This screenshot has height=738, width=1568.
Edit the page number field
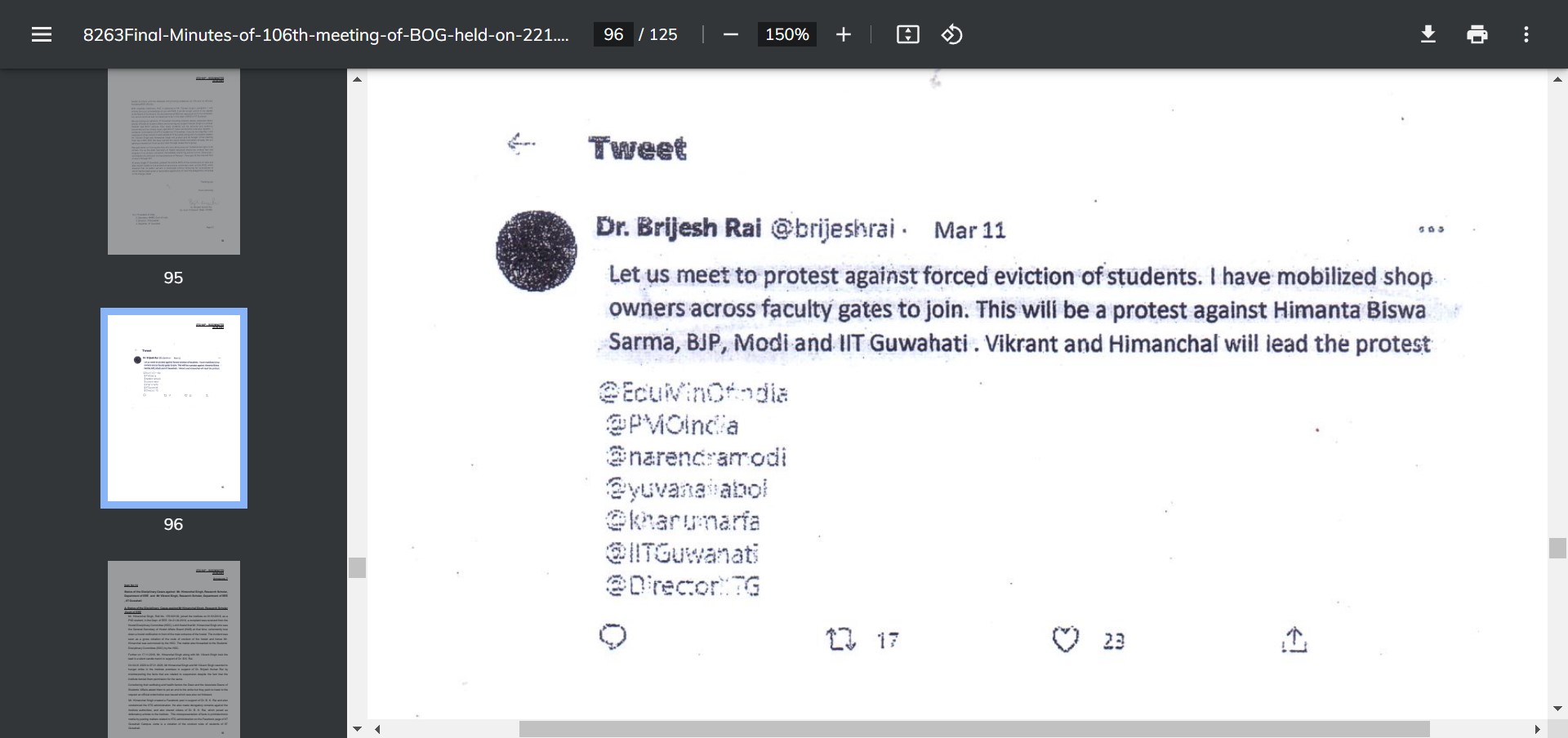[x=613, y=34]
